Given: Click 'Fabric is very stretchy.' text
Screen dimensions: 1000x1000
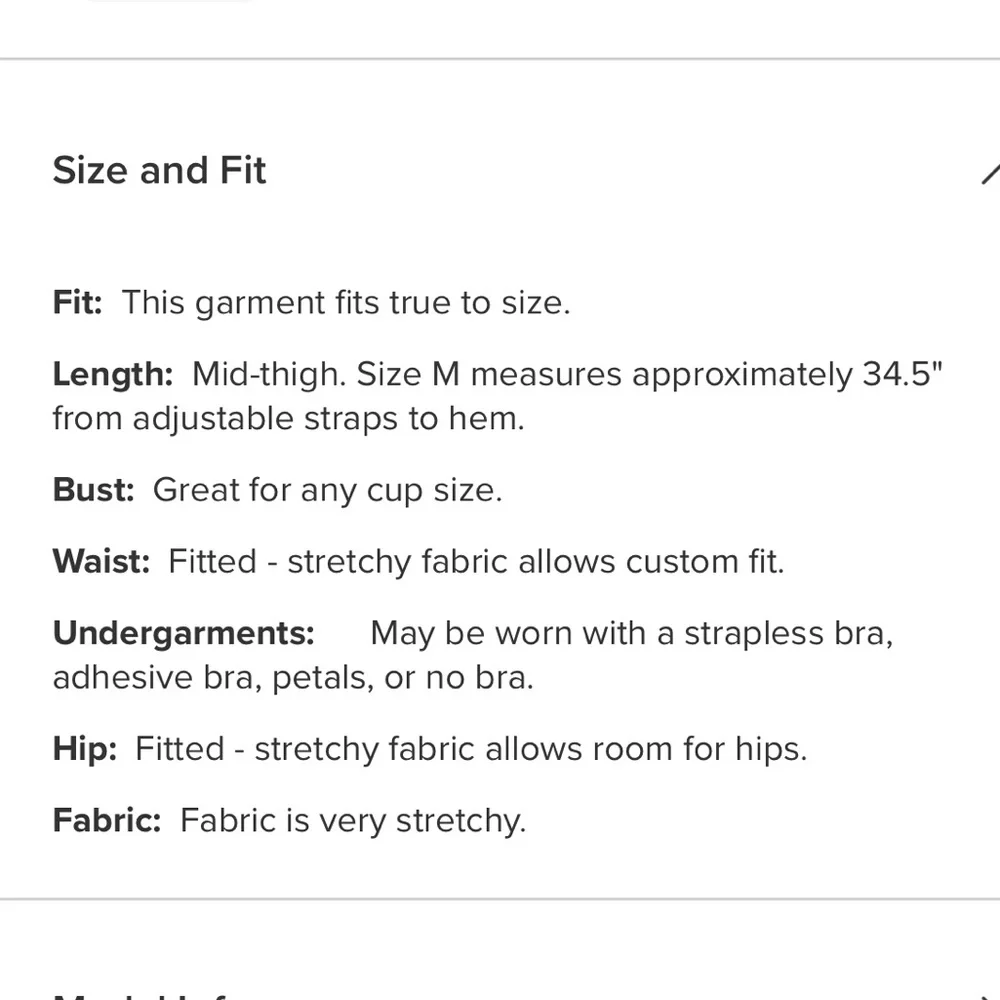Looking at the screenshot, I should pyautogui.click(x=352, y=821).
